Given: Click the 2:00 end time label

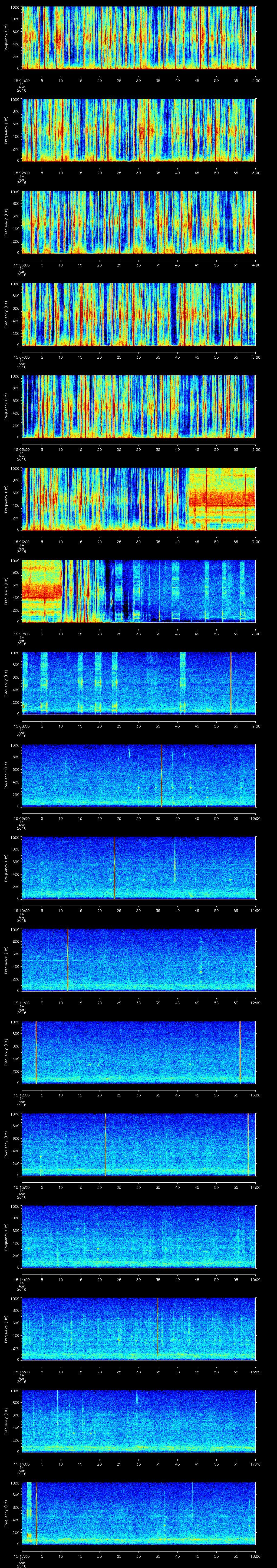Looking at the screenshot, I should (x=256, y=80).
